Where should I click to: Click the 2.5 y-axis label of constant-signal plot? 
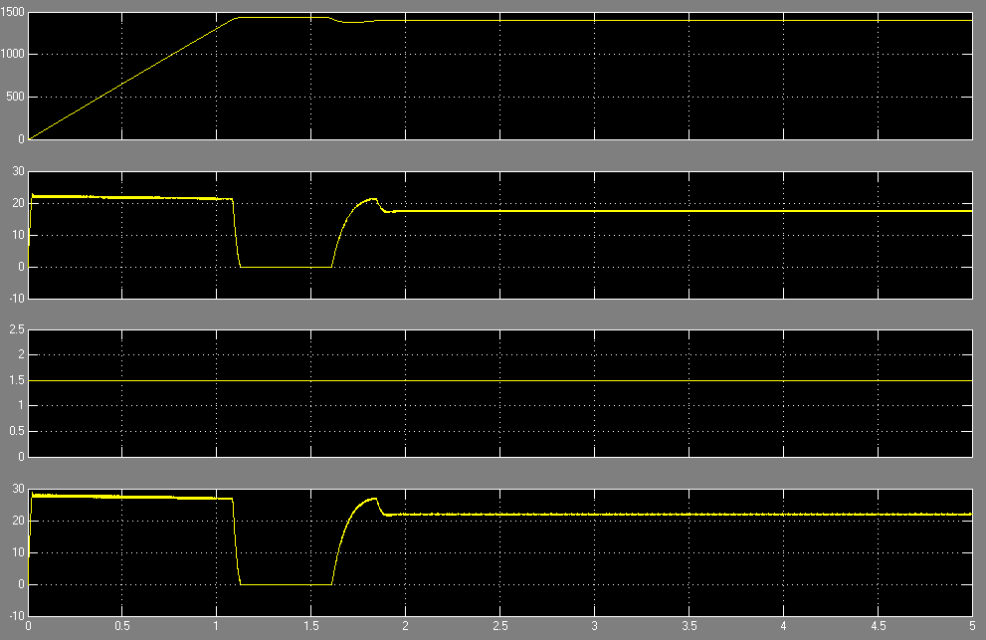[18, 329]
